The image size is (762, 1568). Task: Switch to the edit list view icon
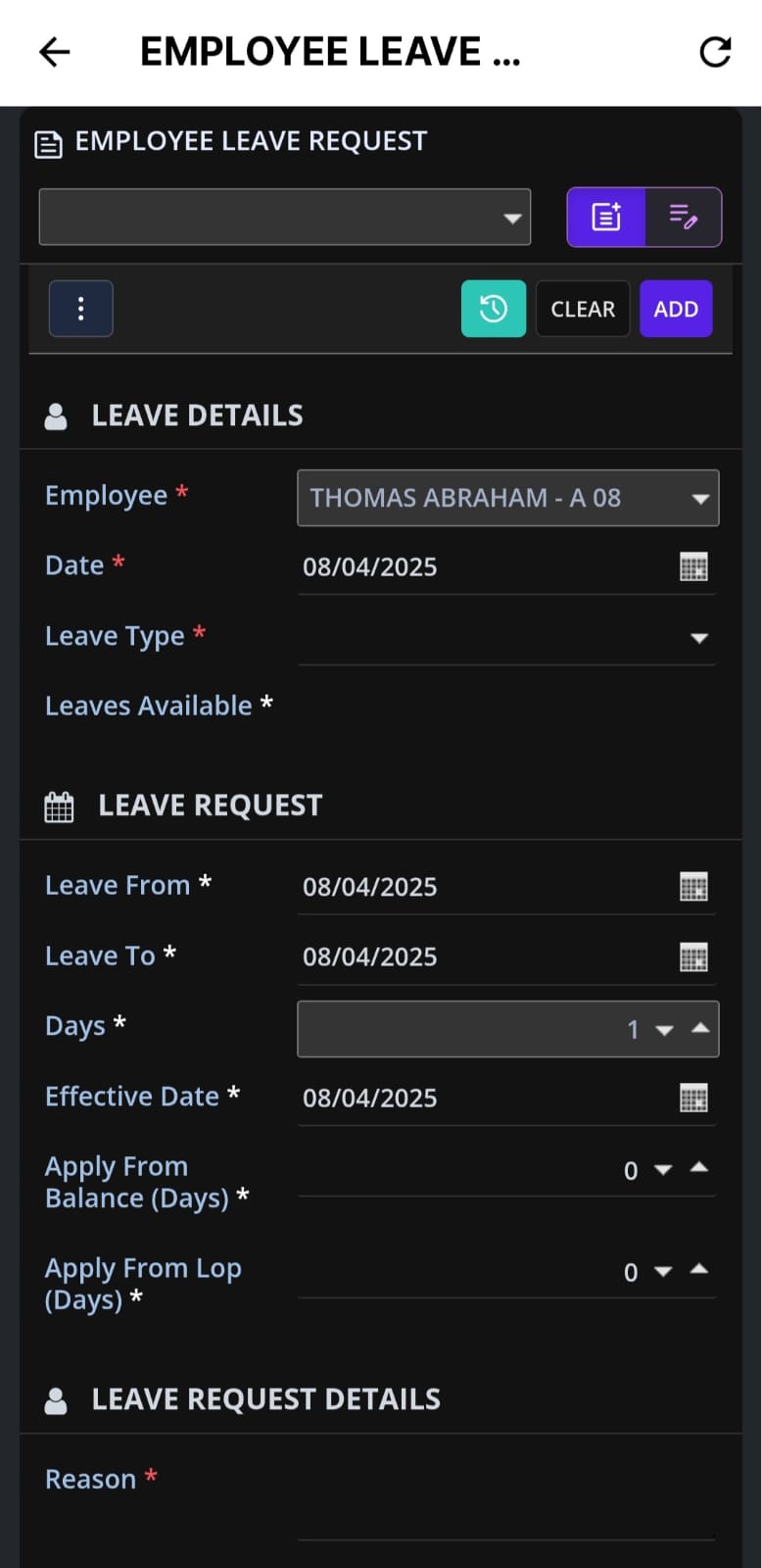tap(684, 217)
